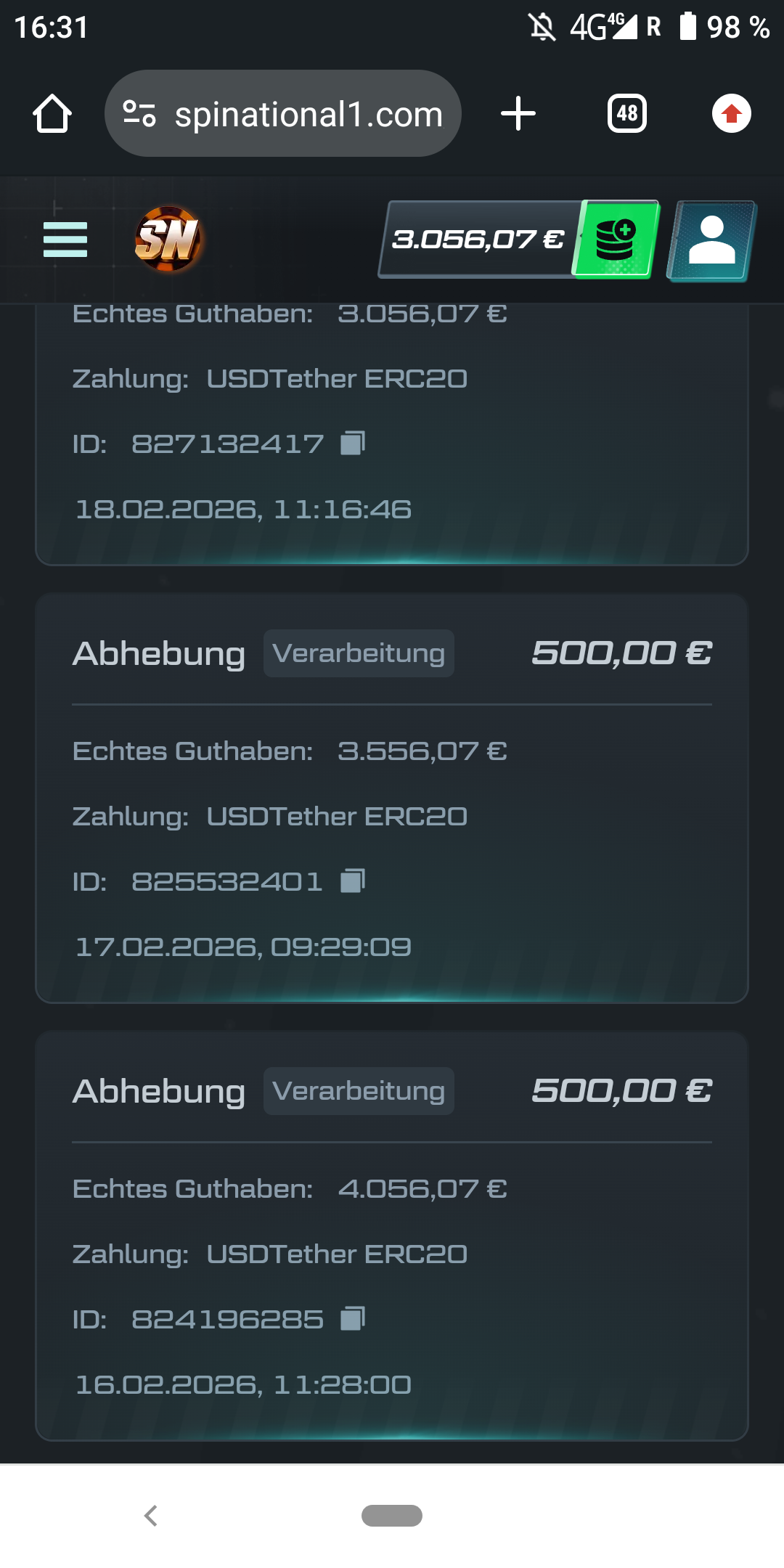Image resolution: width=784 pixels, height=1568 pixels.
Task: Select the Abhebung entry dated 17.02.2026
Action: (159, 654)
